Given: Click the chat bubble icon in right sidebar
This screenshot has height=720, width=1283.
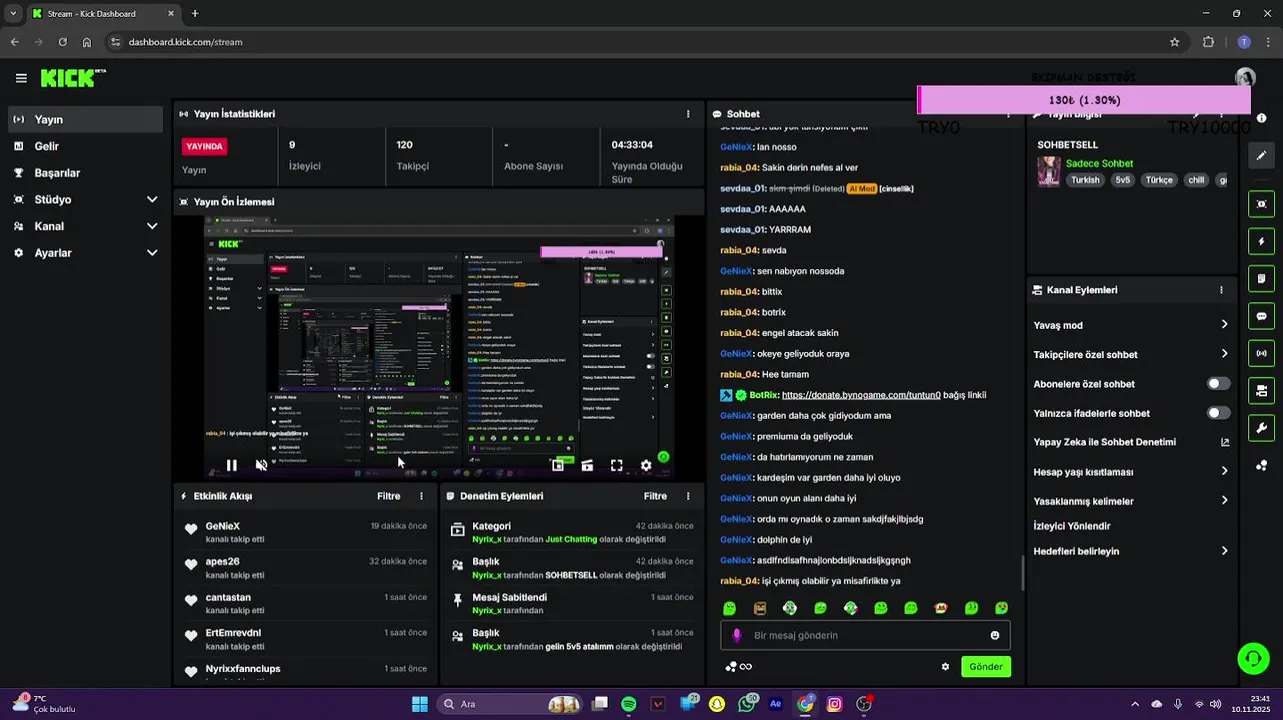Looking at the screenshot, I should tap(1261, 316).
